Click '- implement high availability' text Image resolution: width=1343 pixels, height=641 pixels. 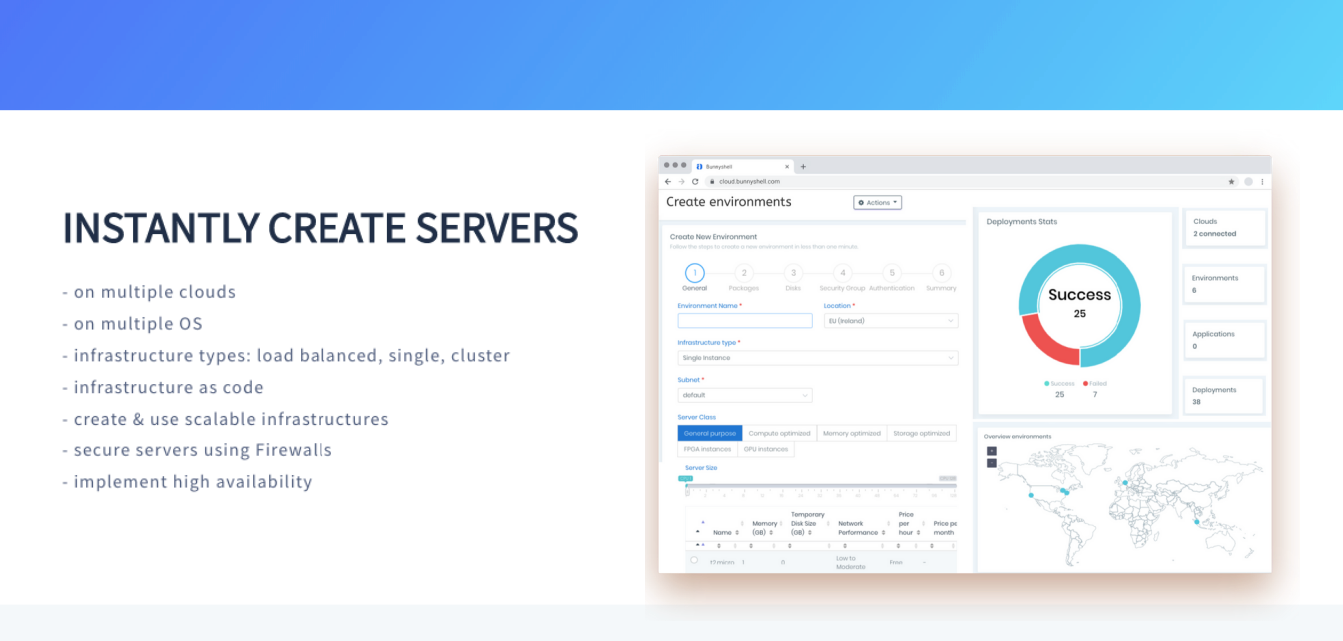pyautogui.click(x=187, y=482)
